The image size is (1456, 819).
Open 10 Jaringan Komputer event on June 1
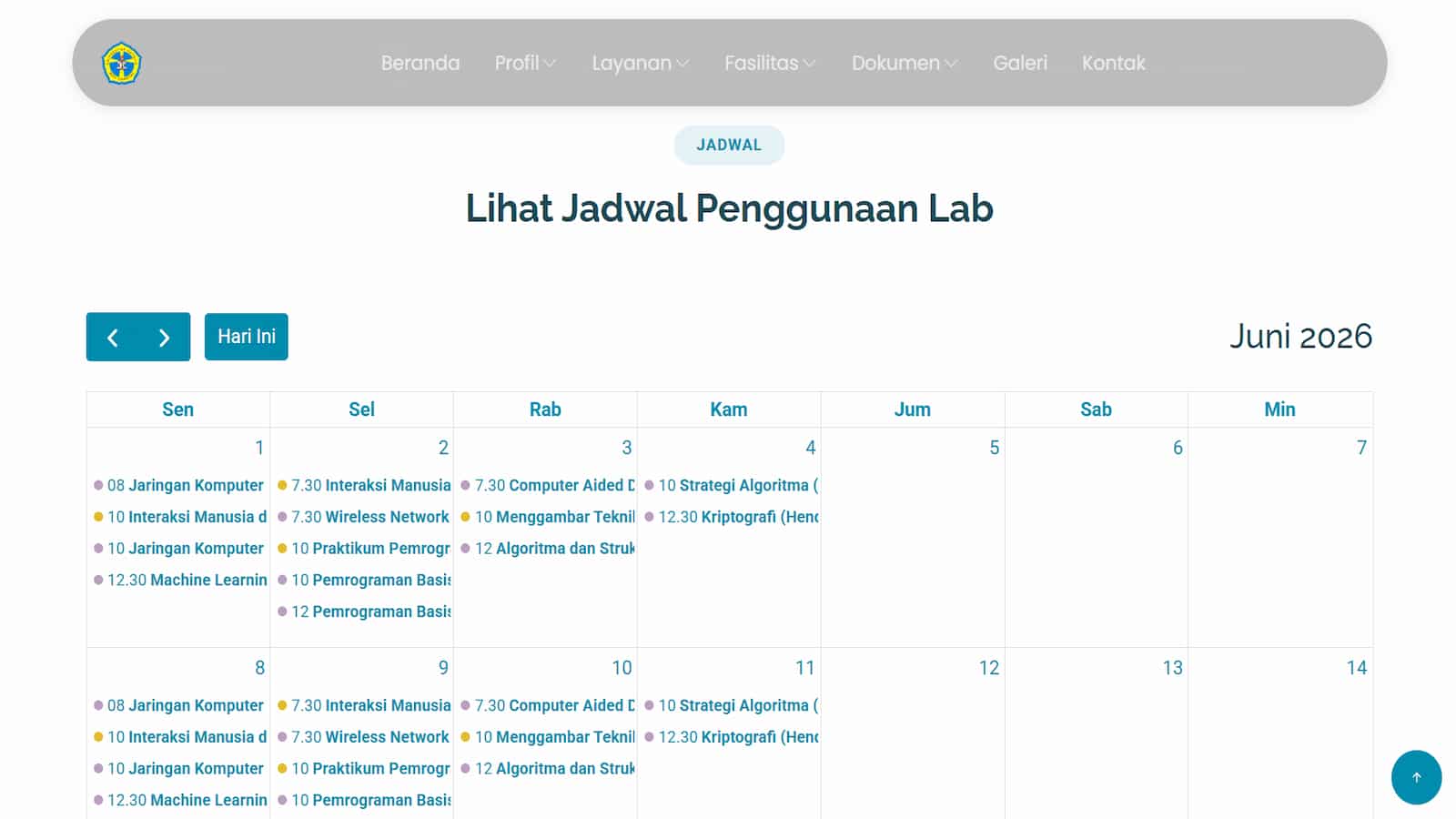click(x=179, y=549)
